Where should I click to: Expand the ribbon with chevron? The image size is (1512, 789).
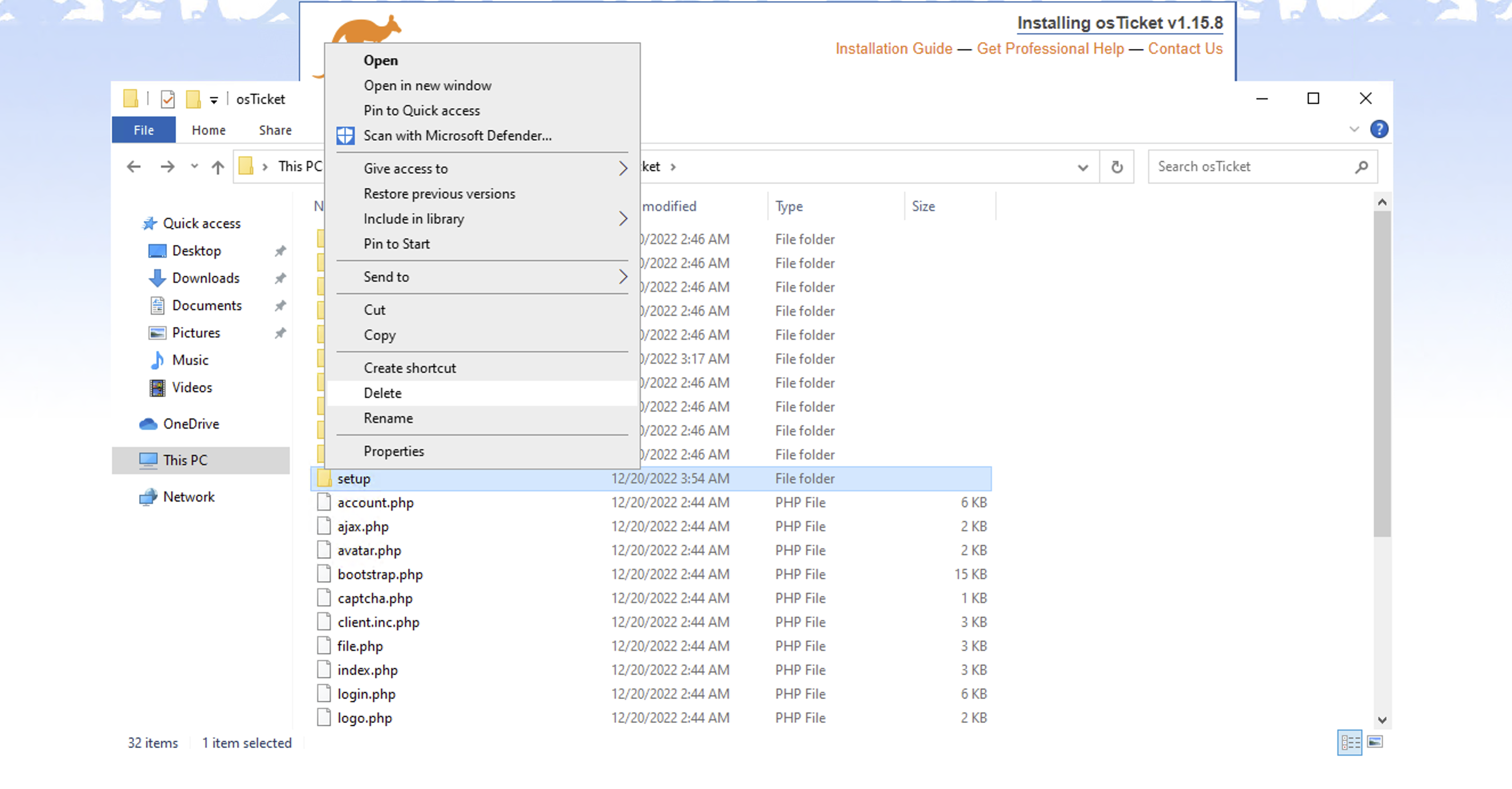[x=1354, y=129]
